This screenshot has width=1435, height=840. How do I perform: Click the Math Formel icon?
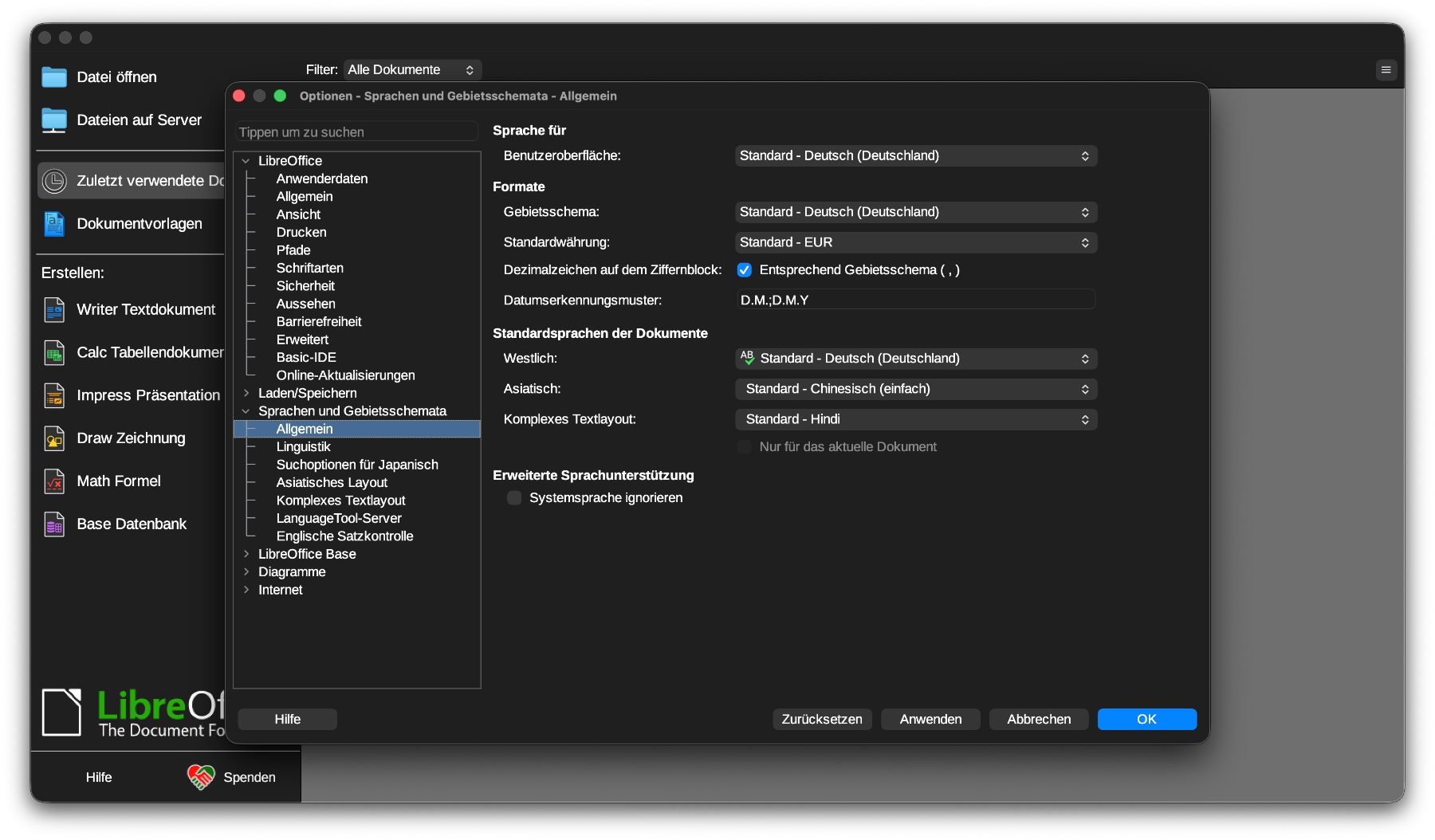point(54,481)
